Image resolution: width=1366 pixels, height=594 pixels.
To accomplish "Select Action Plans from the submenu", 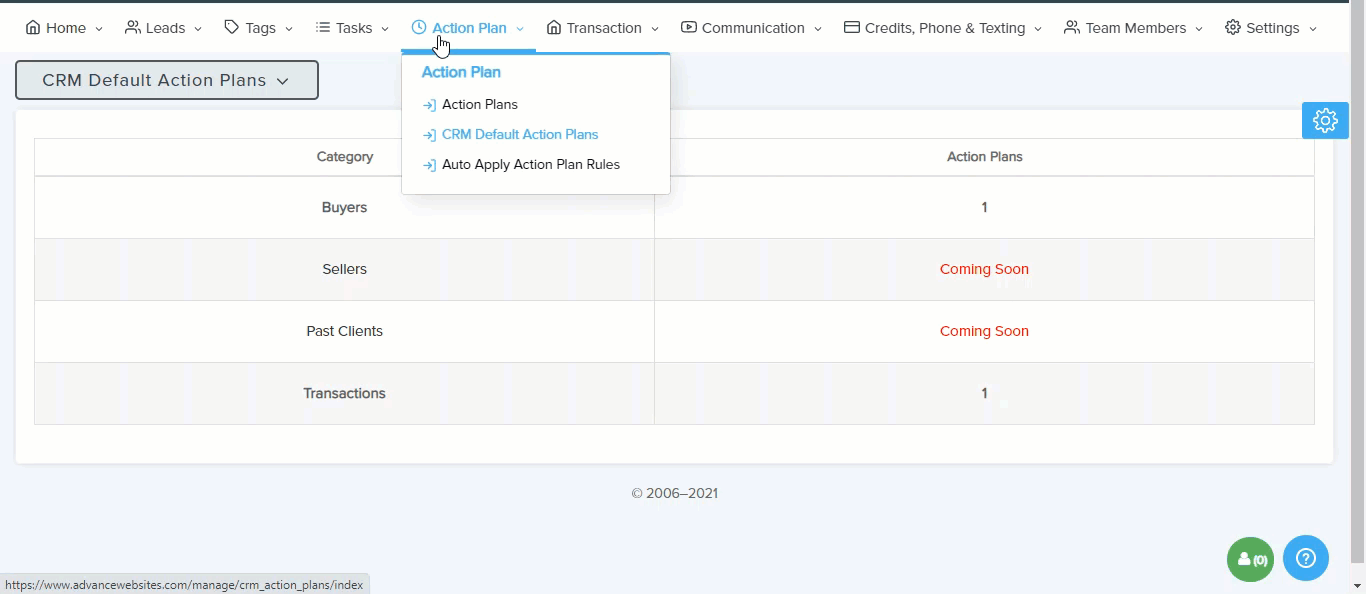I will (x=479, y=104).
